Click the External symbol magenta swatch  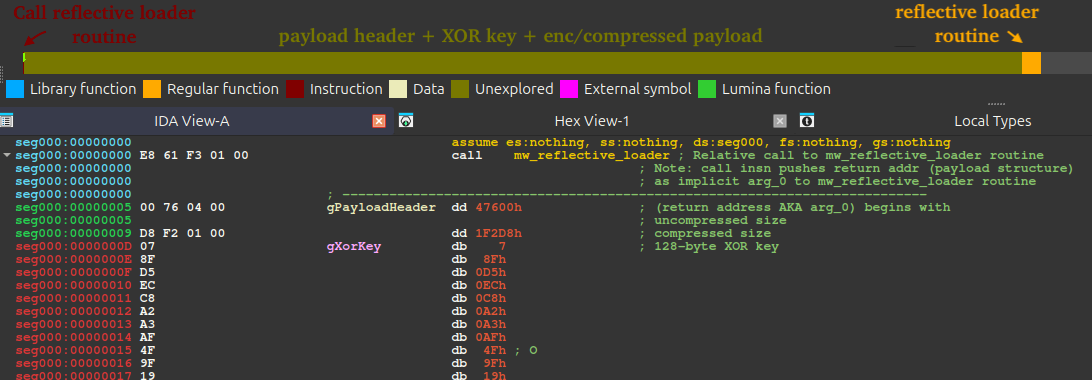click(569, 89)
